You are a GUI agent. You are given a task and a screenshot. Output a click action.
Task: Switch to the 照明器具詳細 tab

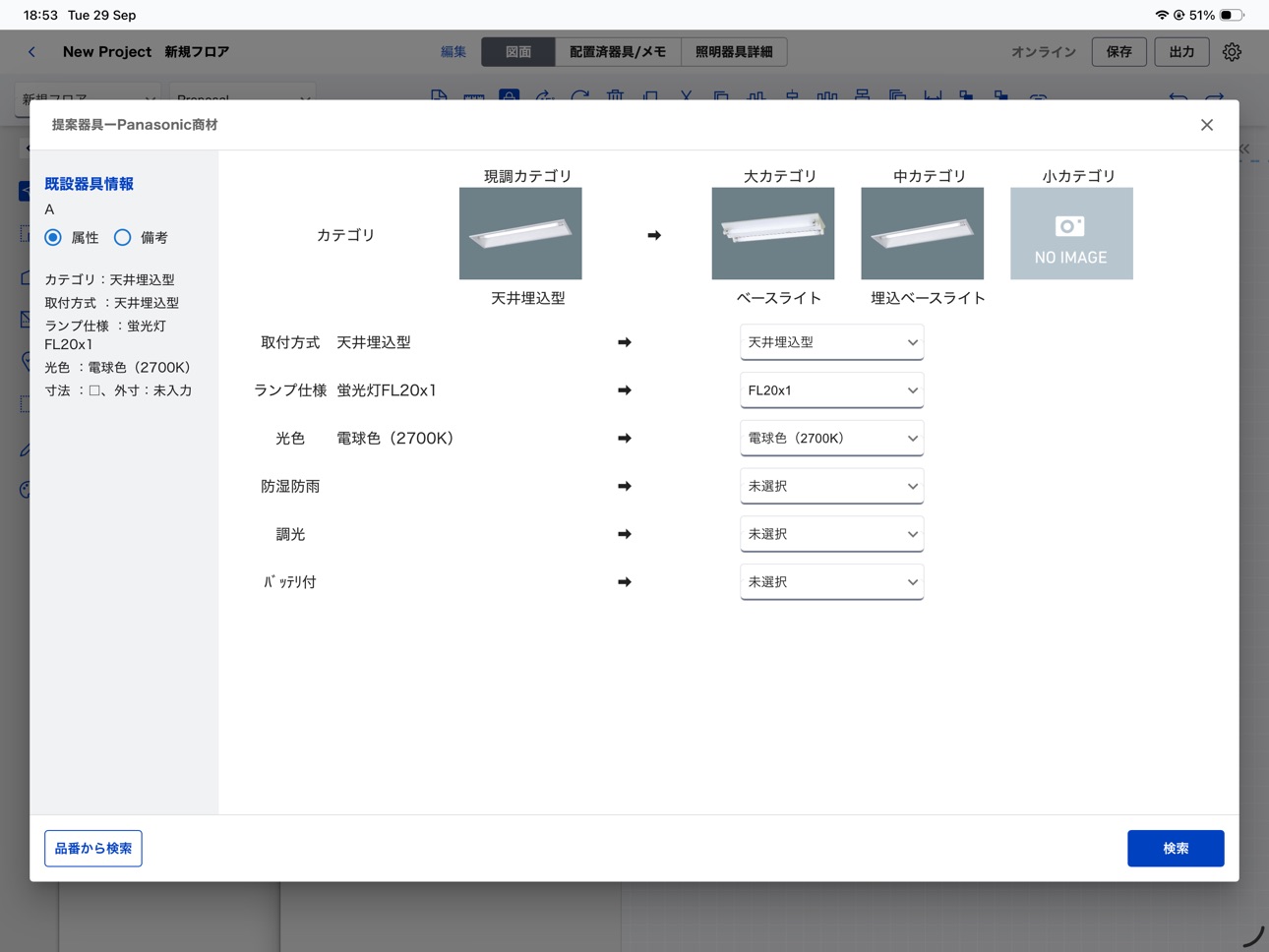(734, 52)
